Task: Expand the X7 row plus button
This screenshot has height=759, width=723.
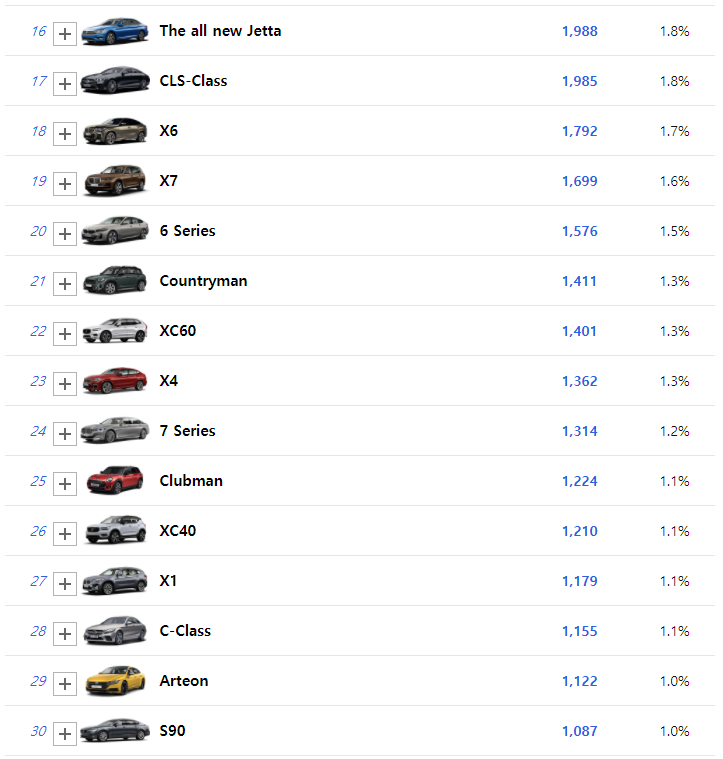Action: (x=65, y=184)
